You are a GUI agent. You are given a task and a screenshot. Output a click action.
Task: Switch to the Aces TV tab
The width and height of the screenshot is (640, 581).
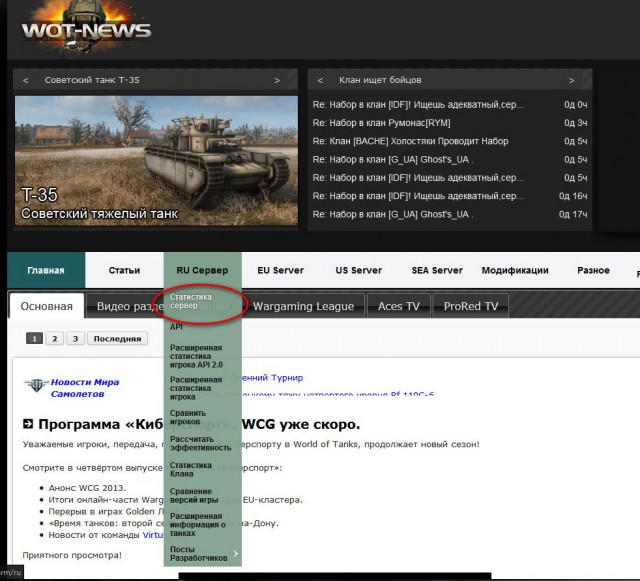399,306
